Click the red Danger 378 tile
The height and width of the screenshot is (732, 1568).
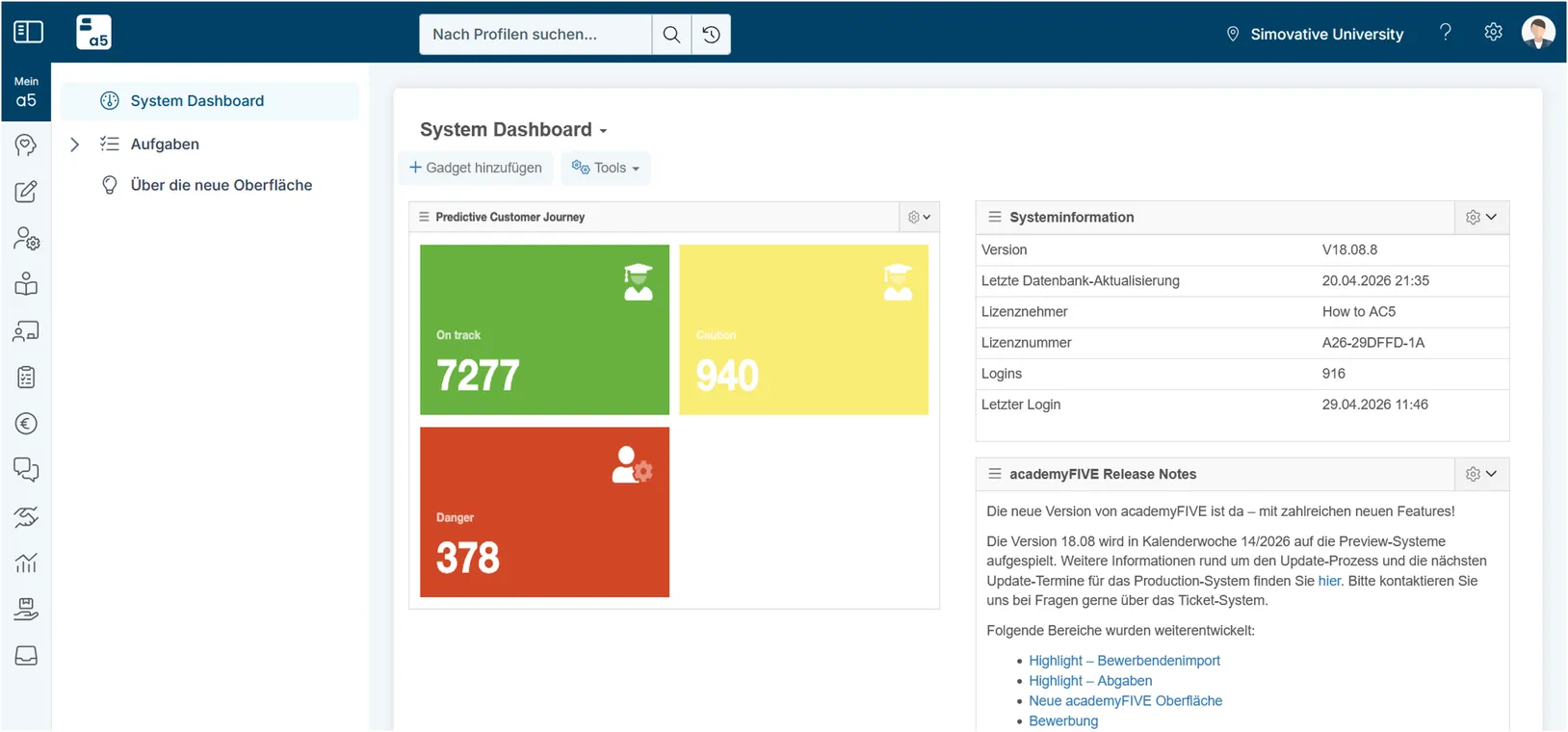[544, 512]
